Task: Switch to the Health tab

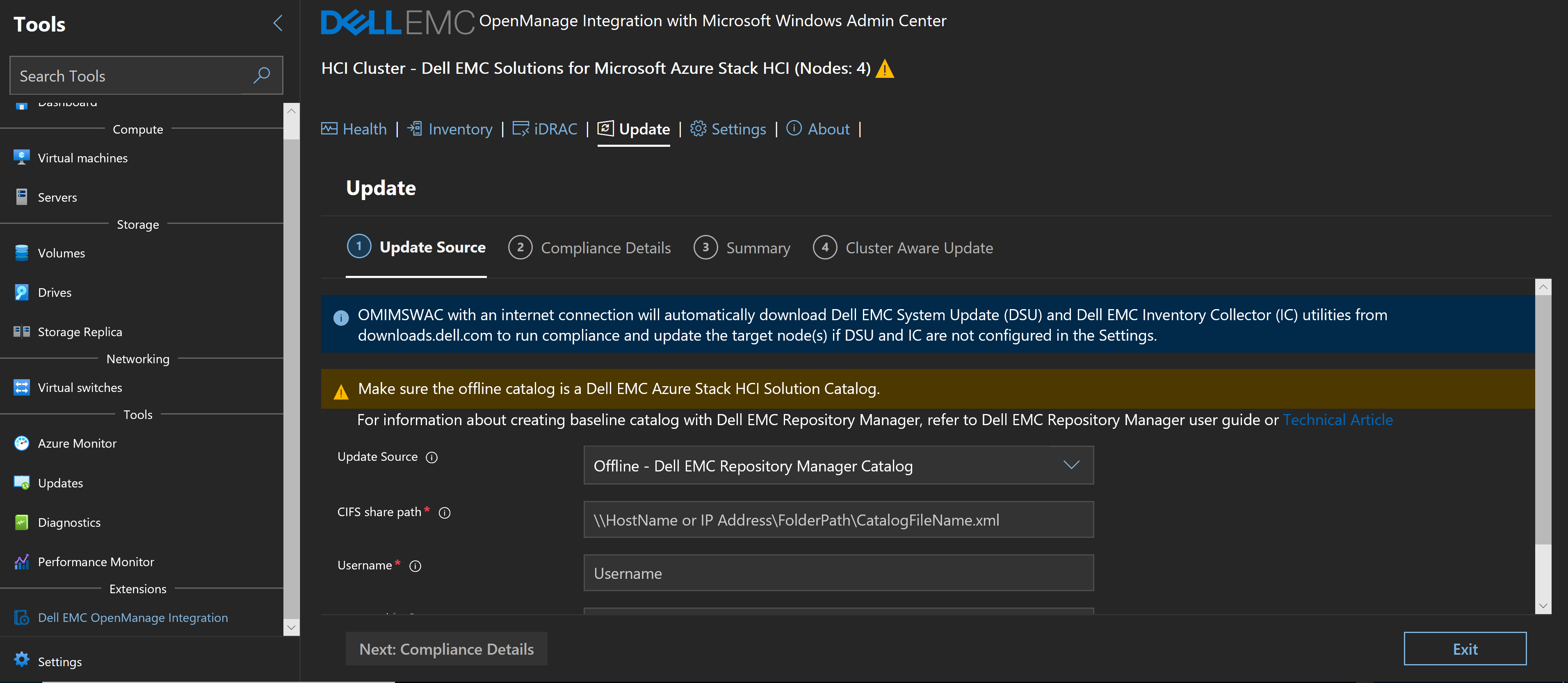Action: point(354,129)
